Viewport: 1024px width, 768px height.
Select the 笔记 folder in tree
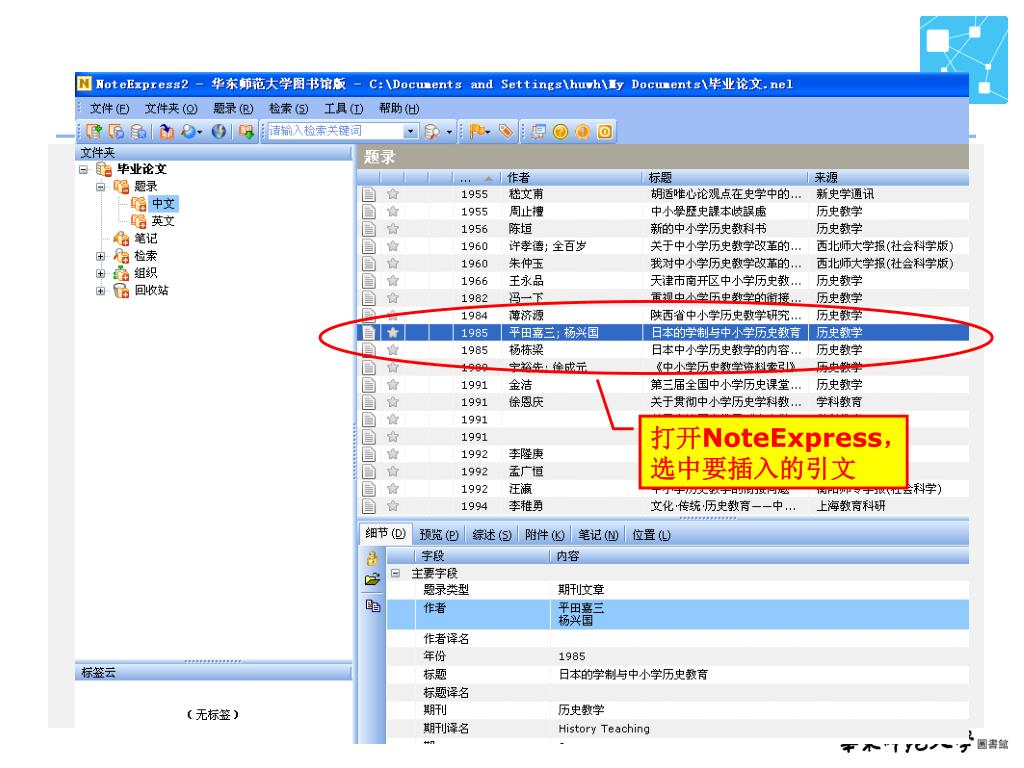pos(146,238)
